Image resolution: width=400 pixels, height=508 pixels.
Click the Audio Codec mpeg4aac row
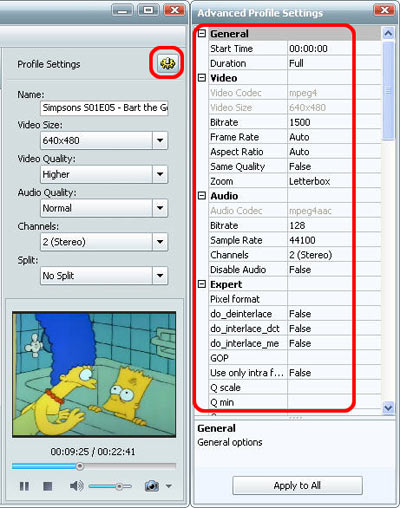coord(295,211)
